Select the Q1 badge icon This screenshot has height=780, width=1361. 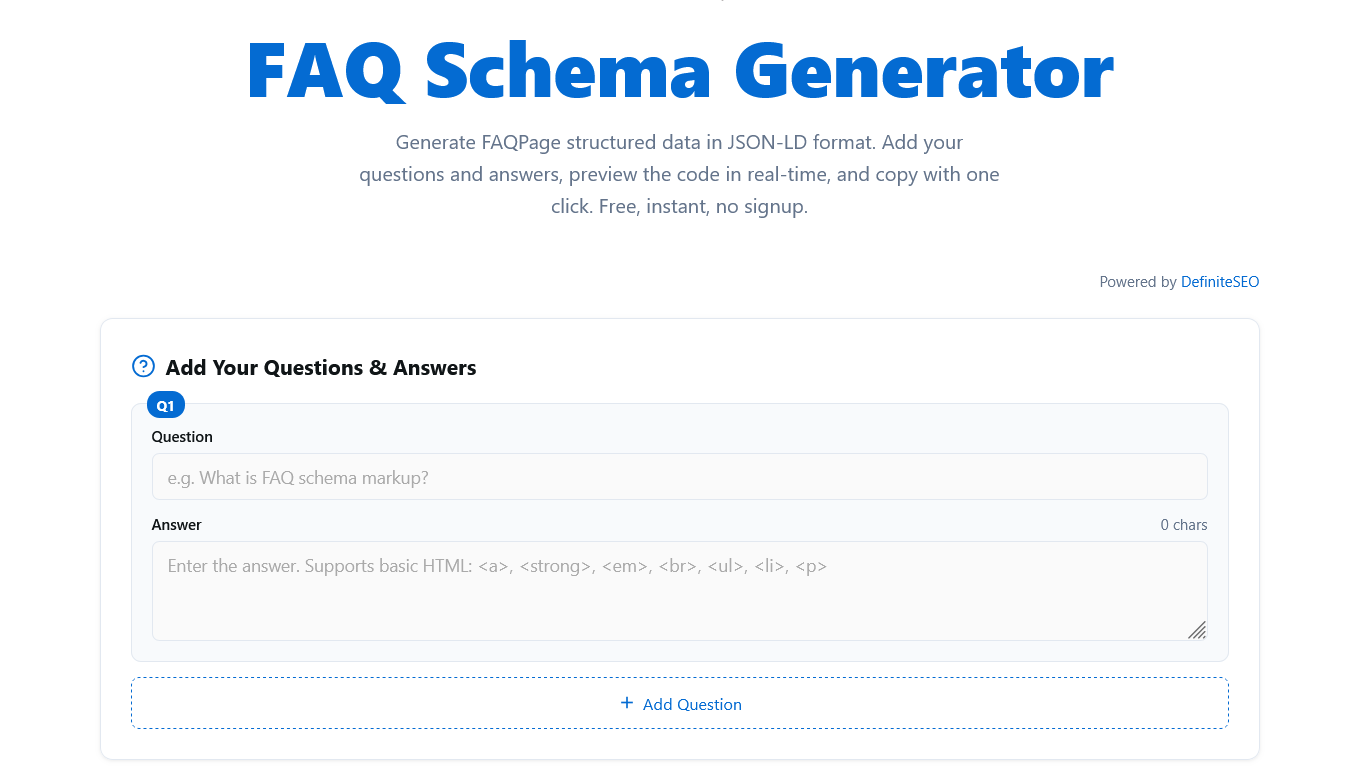coord(165,404)
